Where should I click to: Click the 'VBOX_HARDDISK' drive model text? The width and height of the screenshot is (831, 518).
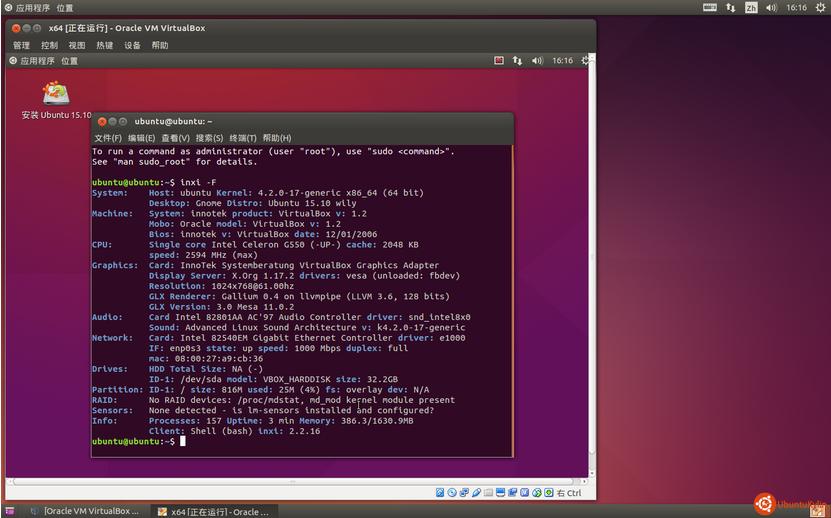[297, 379]
